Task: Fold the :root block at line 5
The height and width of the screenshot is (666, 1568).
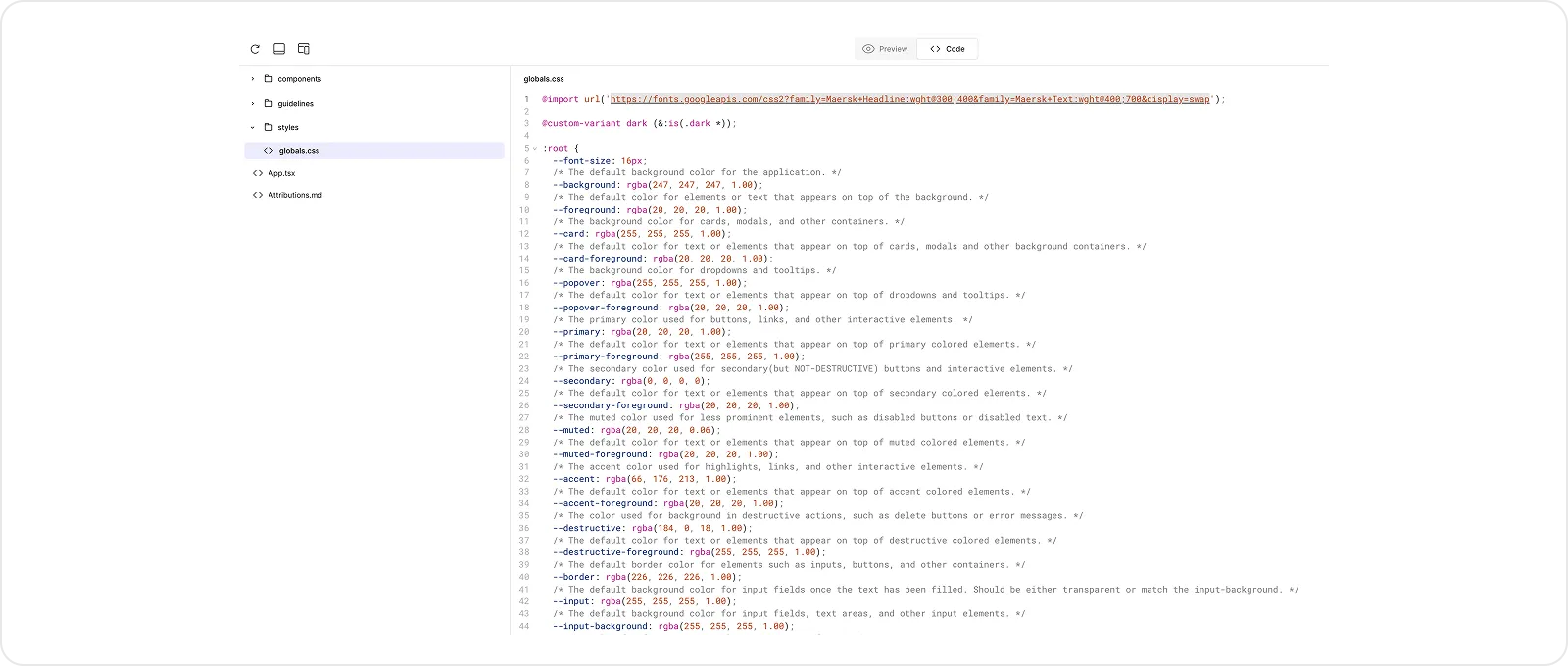Action: click(535, 149)
